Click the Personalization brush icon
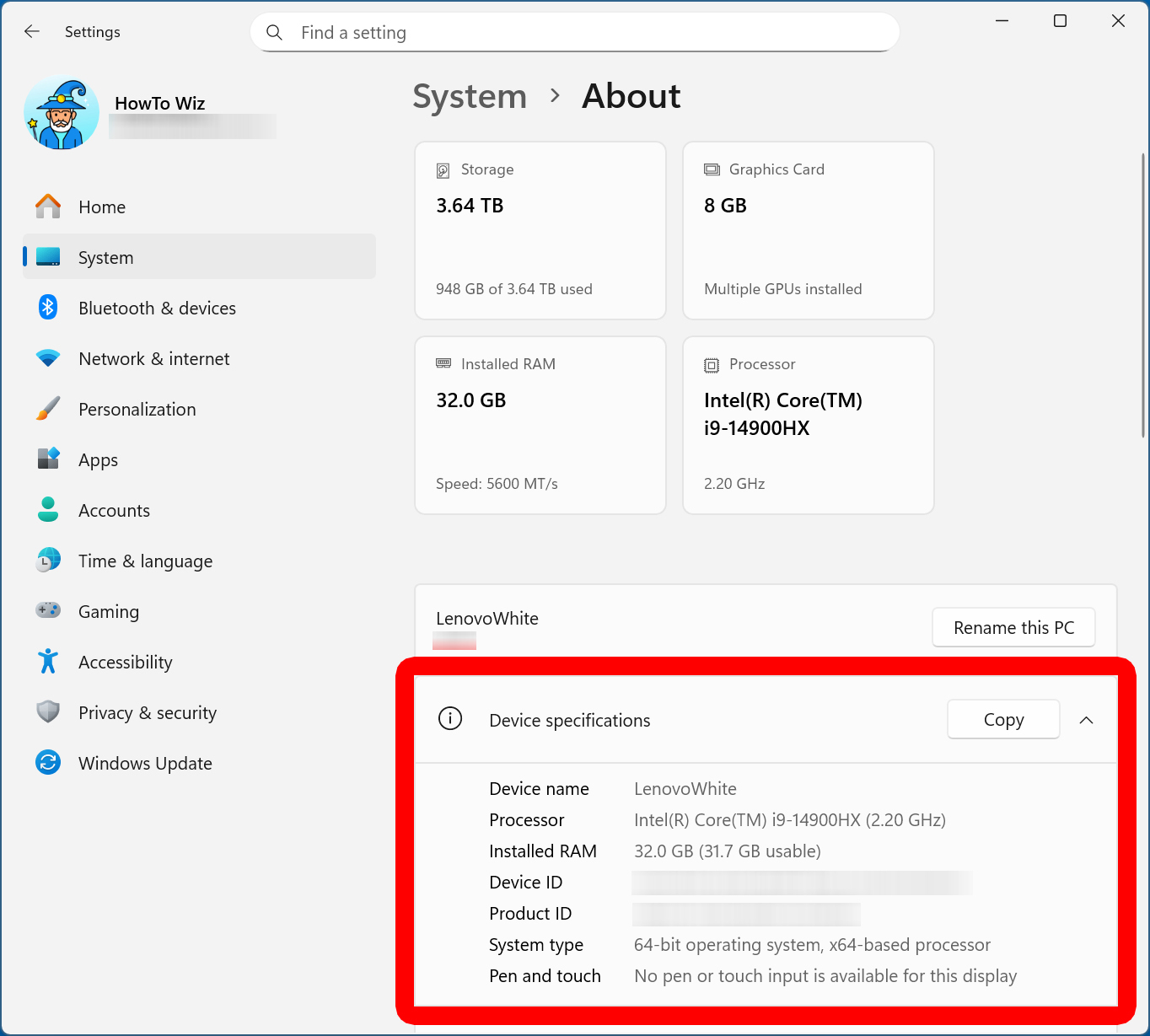The width and height of the screenshot is (1150, 1036). (48, 409)
